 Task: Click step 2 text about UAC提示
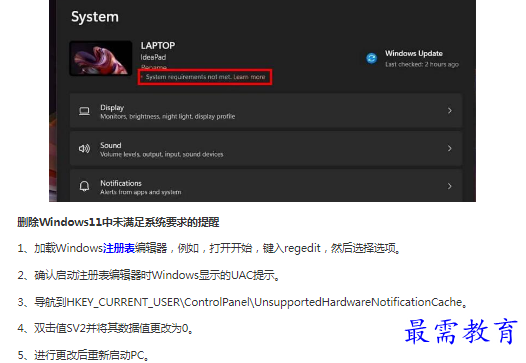coord(149,275)
